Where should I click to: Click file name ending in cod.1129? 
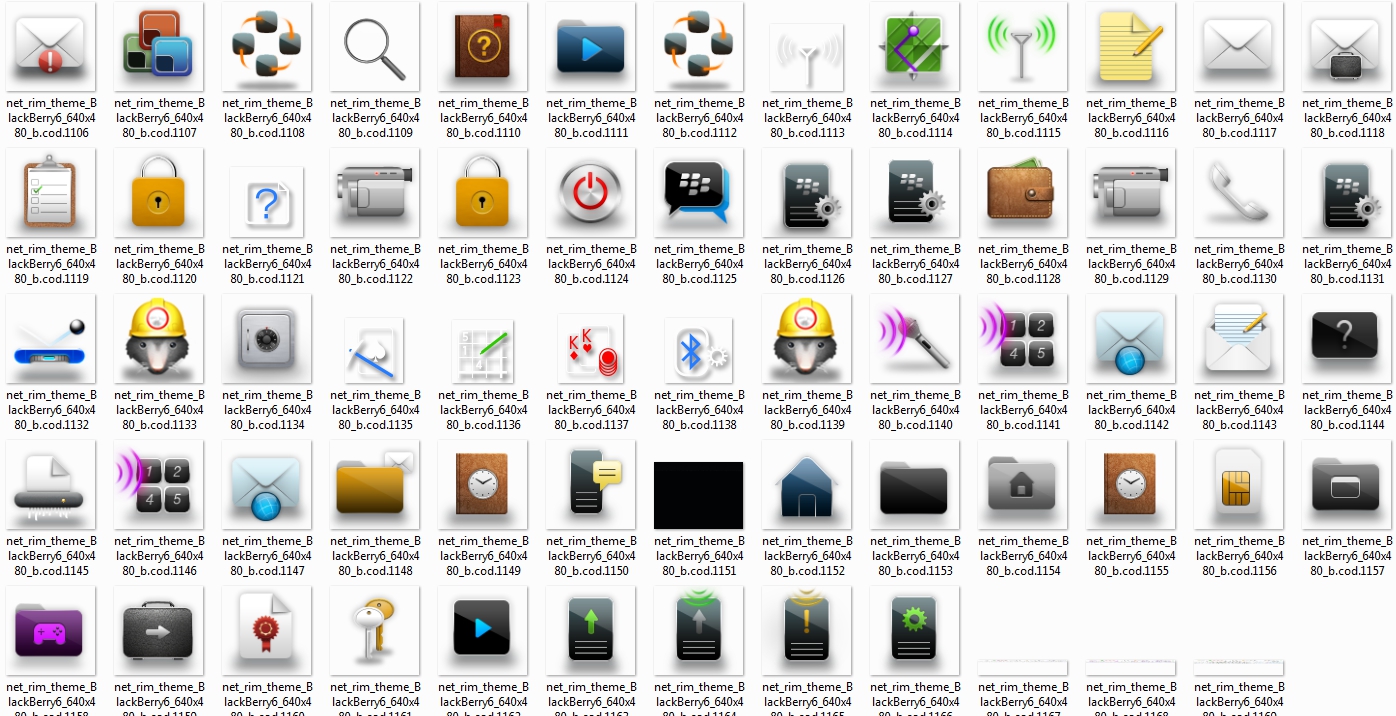[x=1131, y=264]
